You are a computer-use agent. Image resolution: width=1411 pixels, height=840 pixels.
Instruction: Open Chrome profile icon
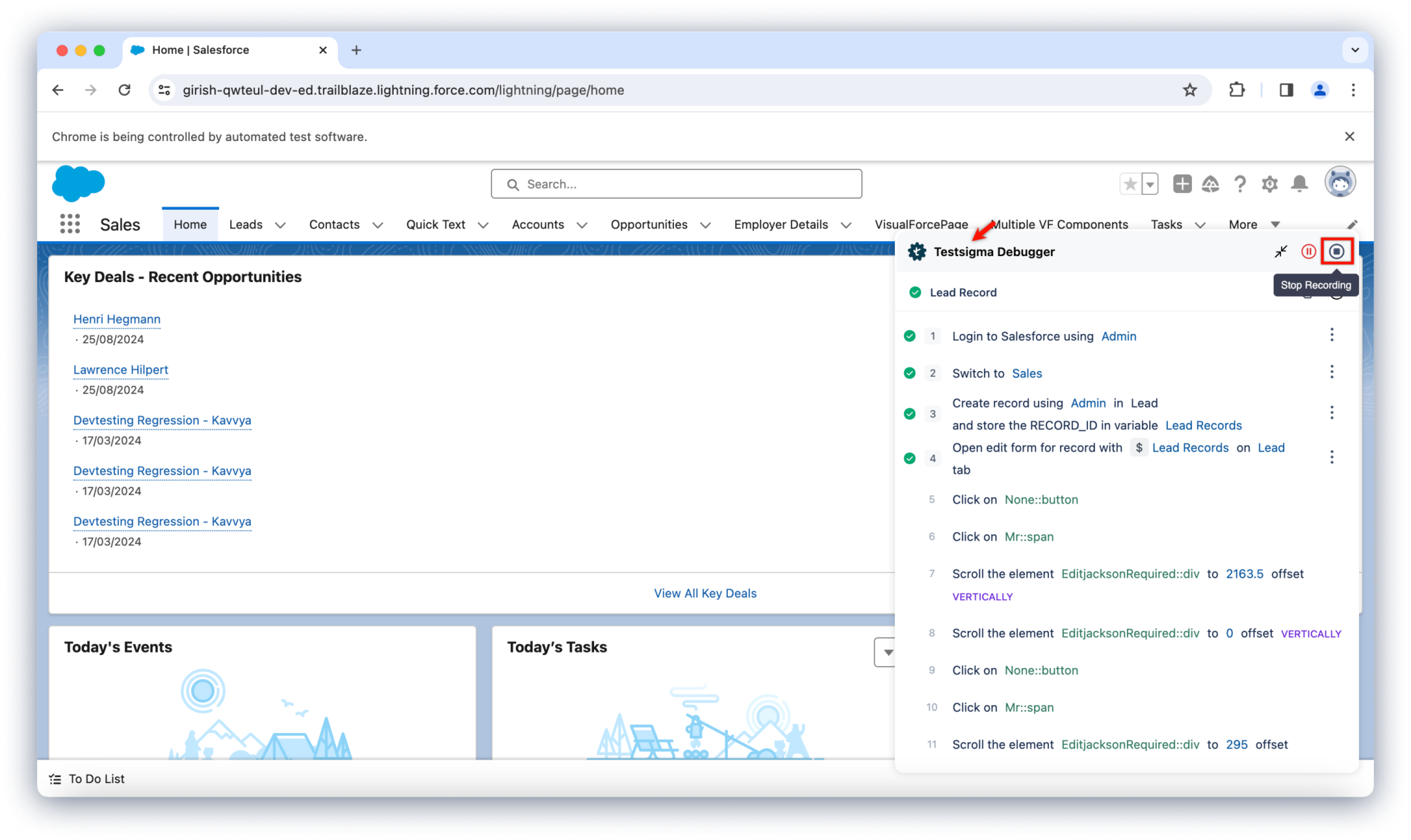pyautogui.click(x=1319, y=90)
